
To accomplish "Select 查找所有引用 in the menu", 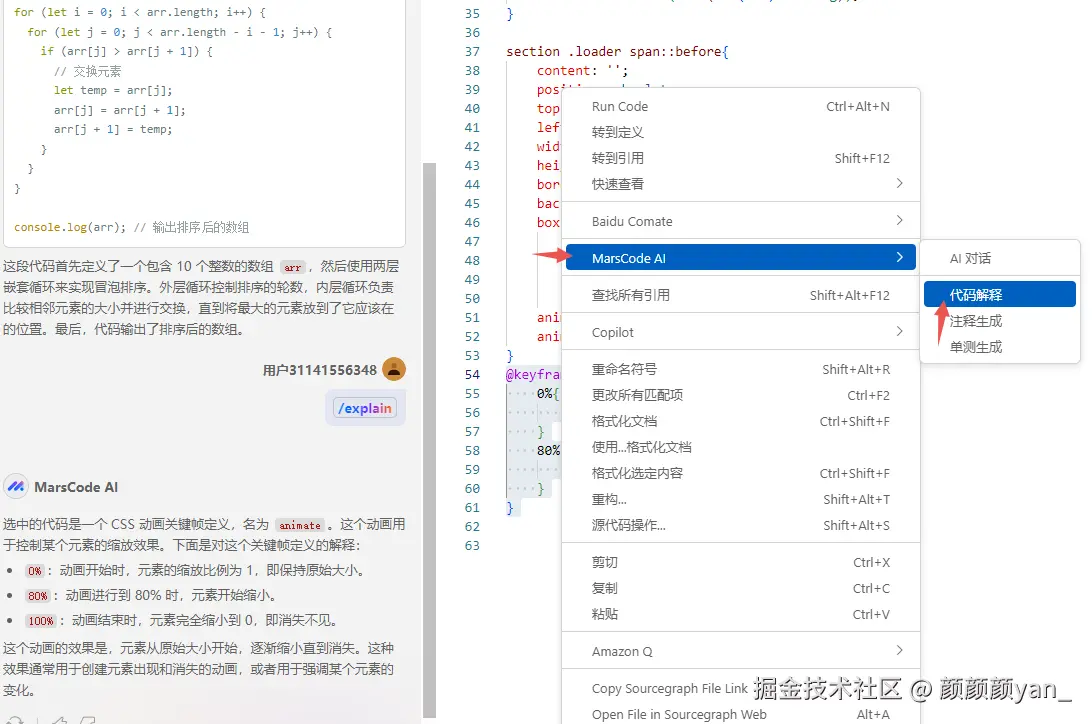I will point(741,295).
